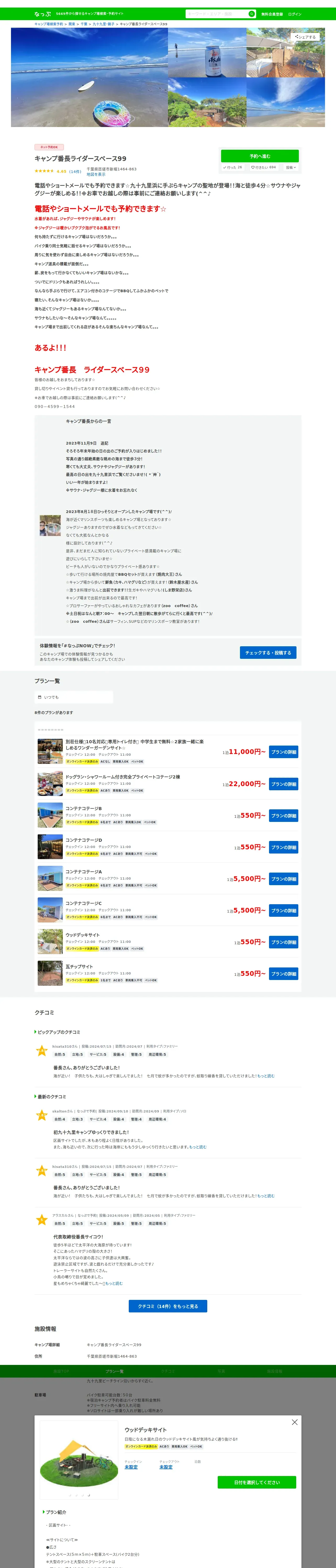This screenshot has width=336, height=1568.
Task: Click the star rating review count (14件)
Action: 75,172
